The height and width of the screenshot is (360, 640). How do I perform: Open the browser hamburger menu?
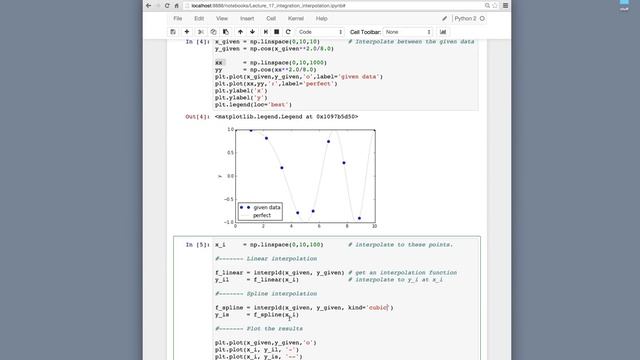[505, 6]
